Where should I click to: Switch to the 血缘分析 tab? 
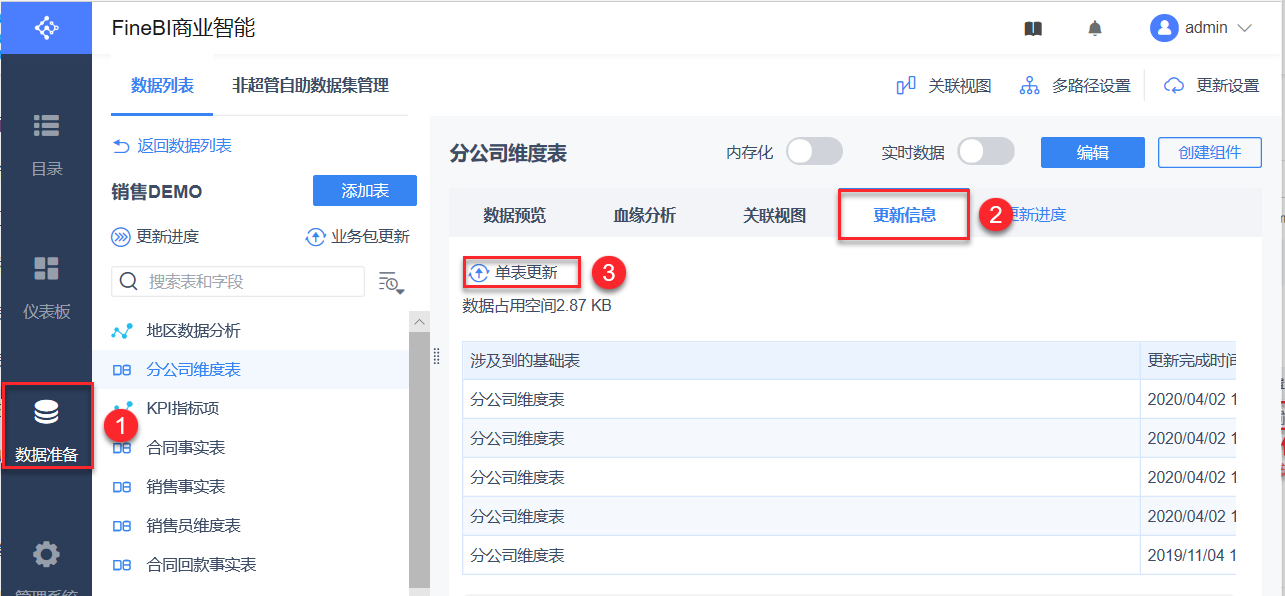click(x=644, y=215)
